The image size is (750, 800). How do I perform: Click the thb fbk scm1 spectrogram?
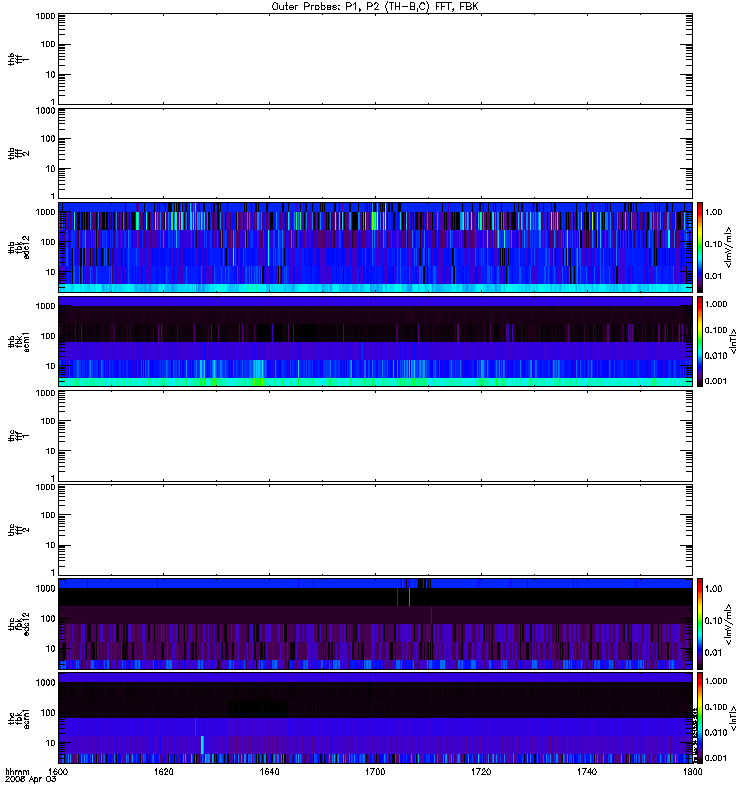375,341
